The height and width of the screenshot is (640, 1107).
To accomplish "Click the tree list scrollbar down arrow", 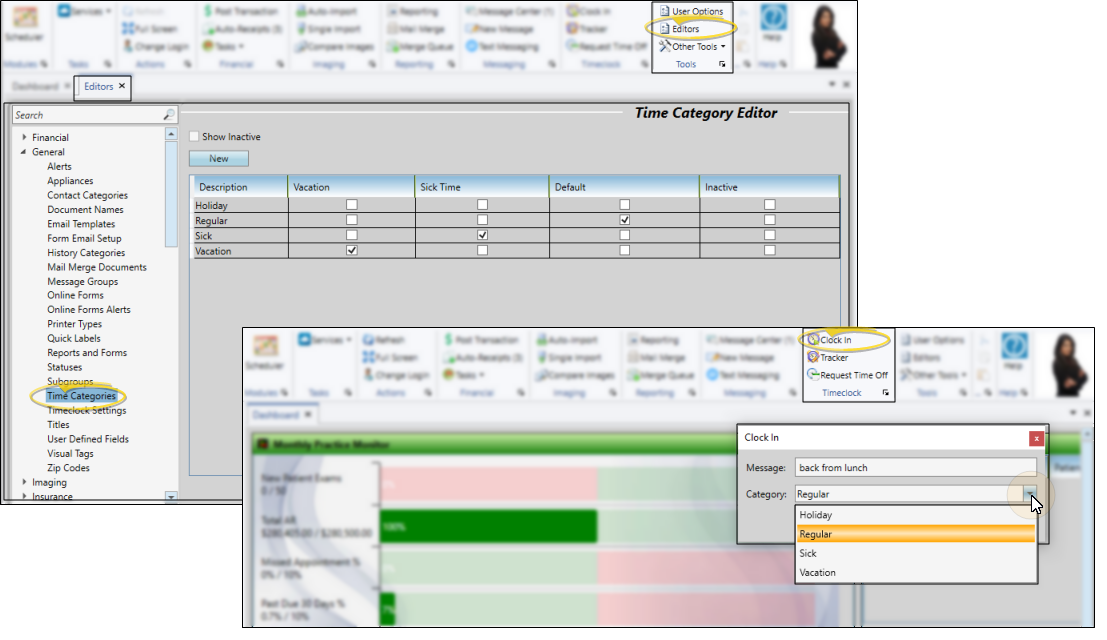I will [171, 496].
